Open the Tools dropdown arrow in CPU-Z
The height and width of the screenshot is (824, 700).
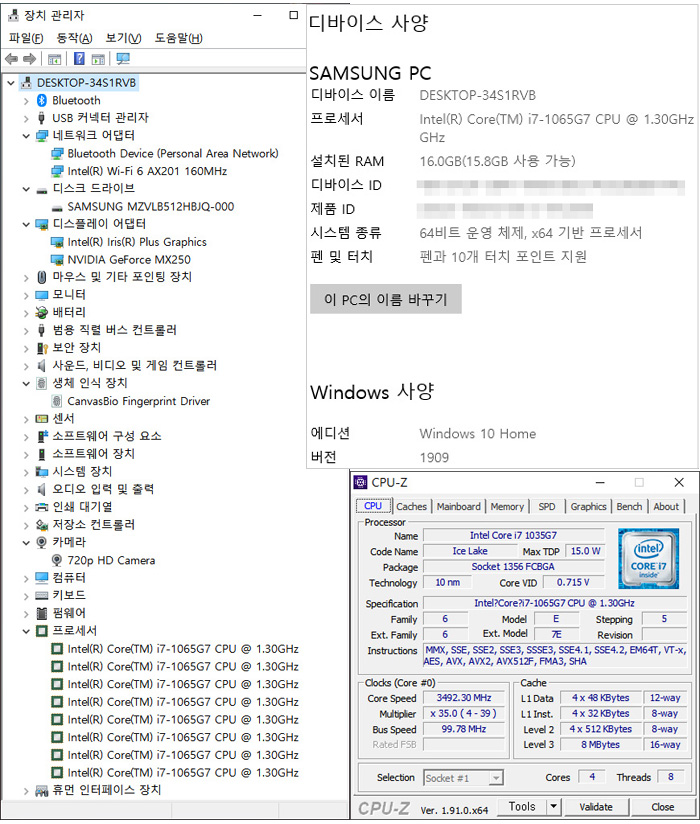coord(553,807)
